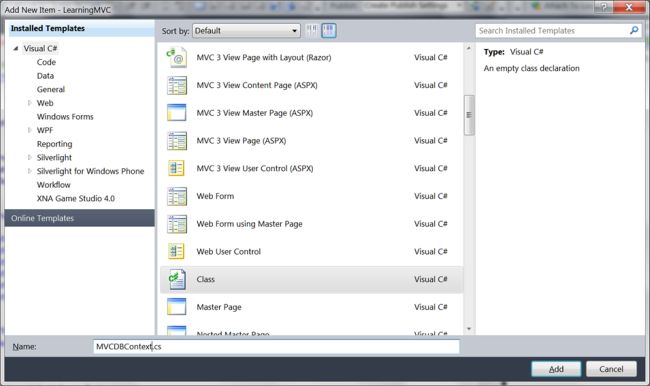The height and width of the screenshot is (386, 650).
Task: Click the search magnifier icon
Action: (634, 30)
